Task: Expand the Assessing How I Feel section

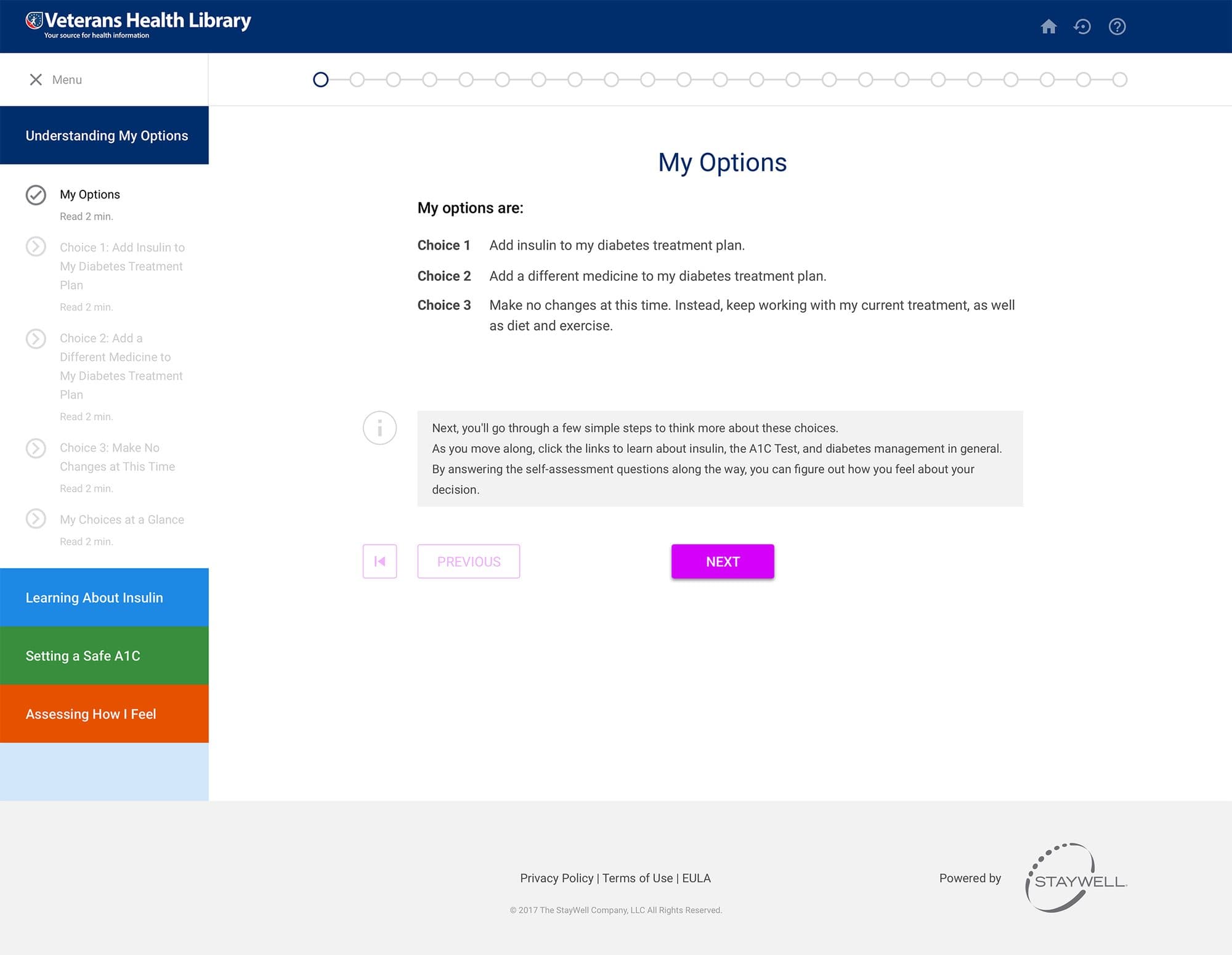Action: pyautogui.click(x=104, y=713)
